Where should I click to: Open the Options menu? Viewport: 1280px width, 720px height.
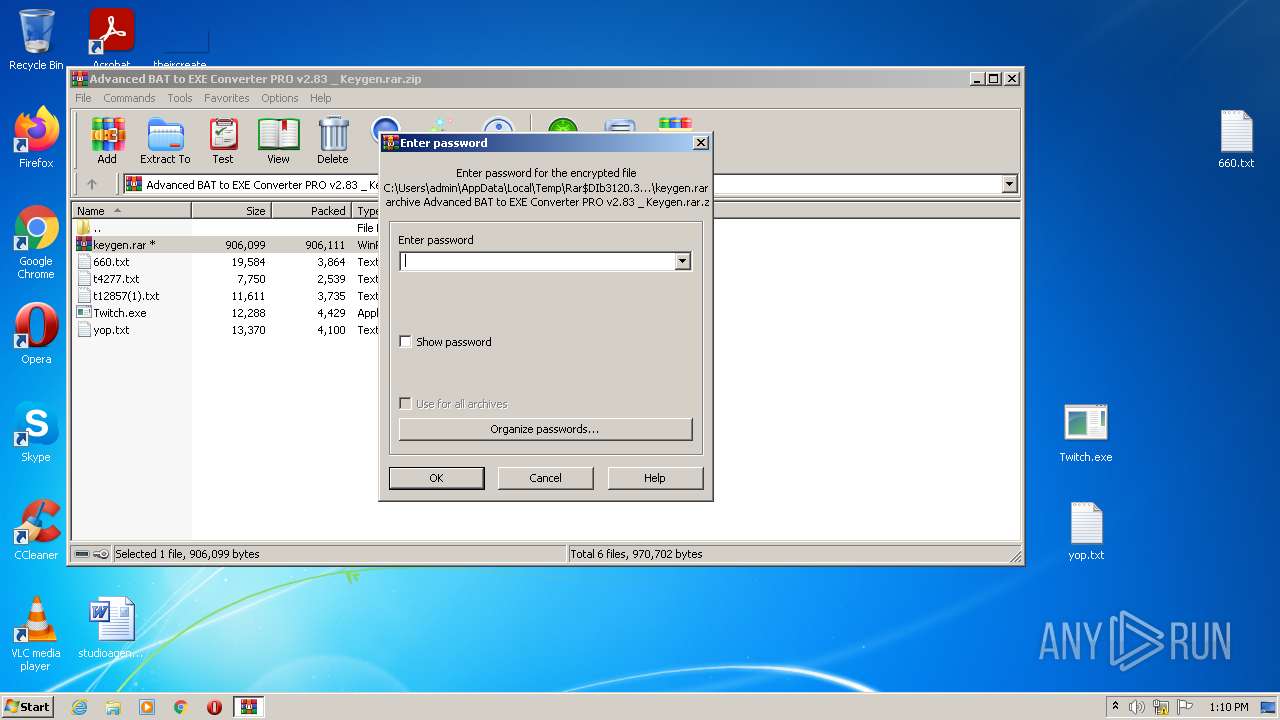coord(280,98)
